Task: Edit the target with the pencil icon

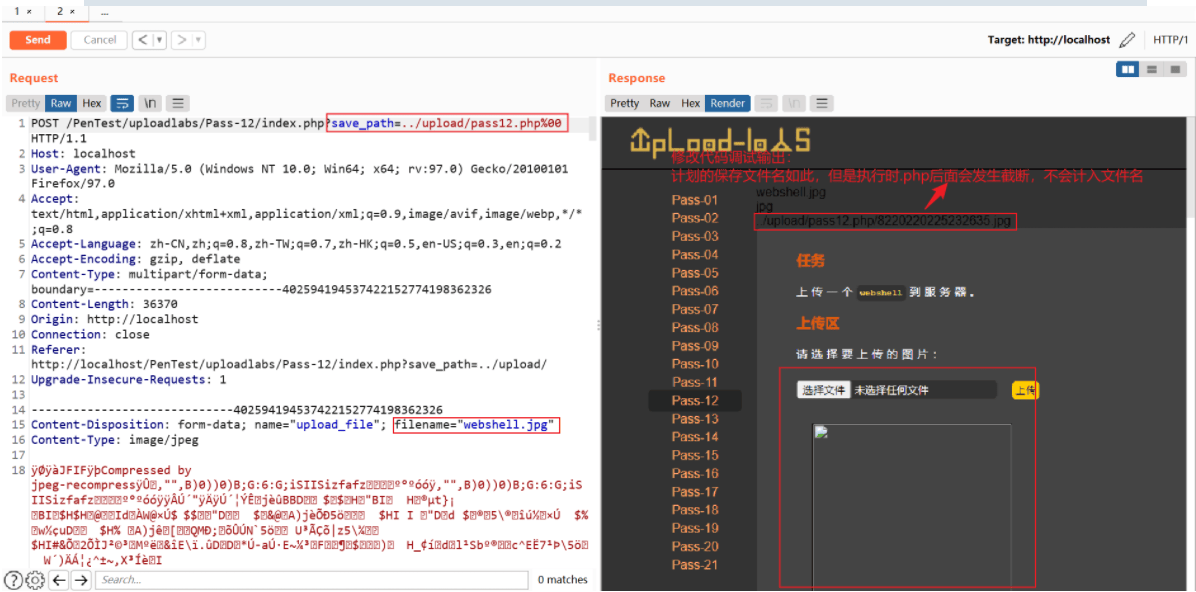Action: (1127, 40)
